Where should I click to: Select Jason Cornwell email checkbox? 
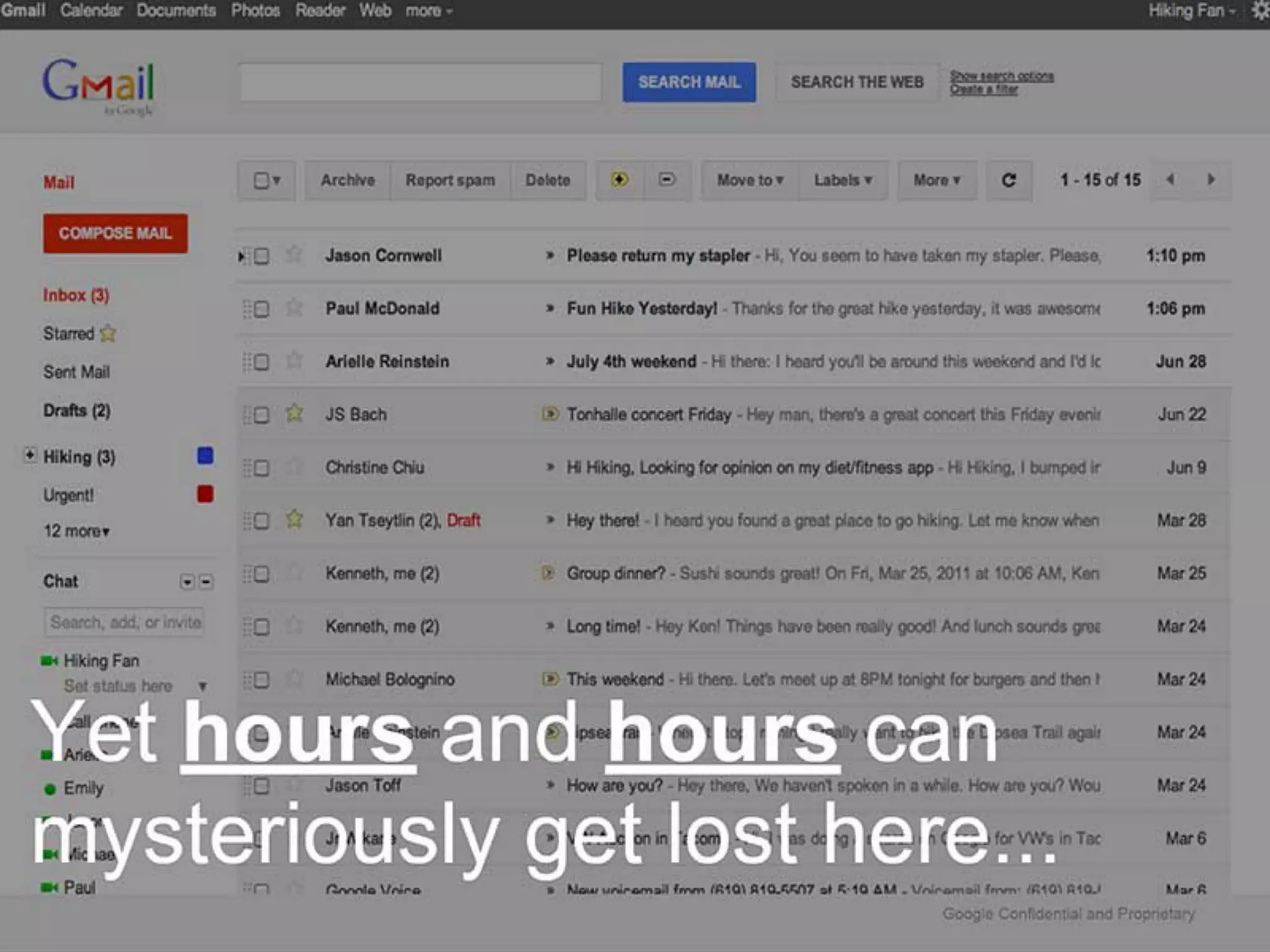[x=262, y=256]
